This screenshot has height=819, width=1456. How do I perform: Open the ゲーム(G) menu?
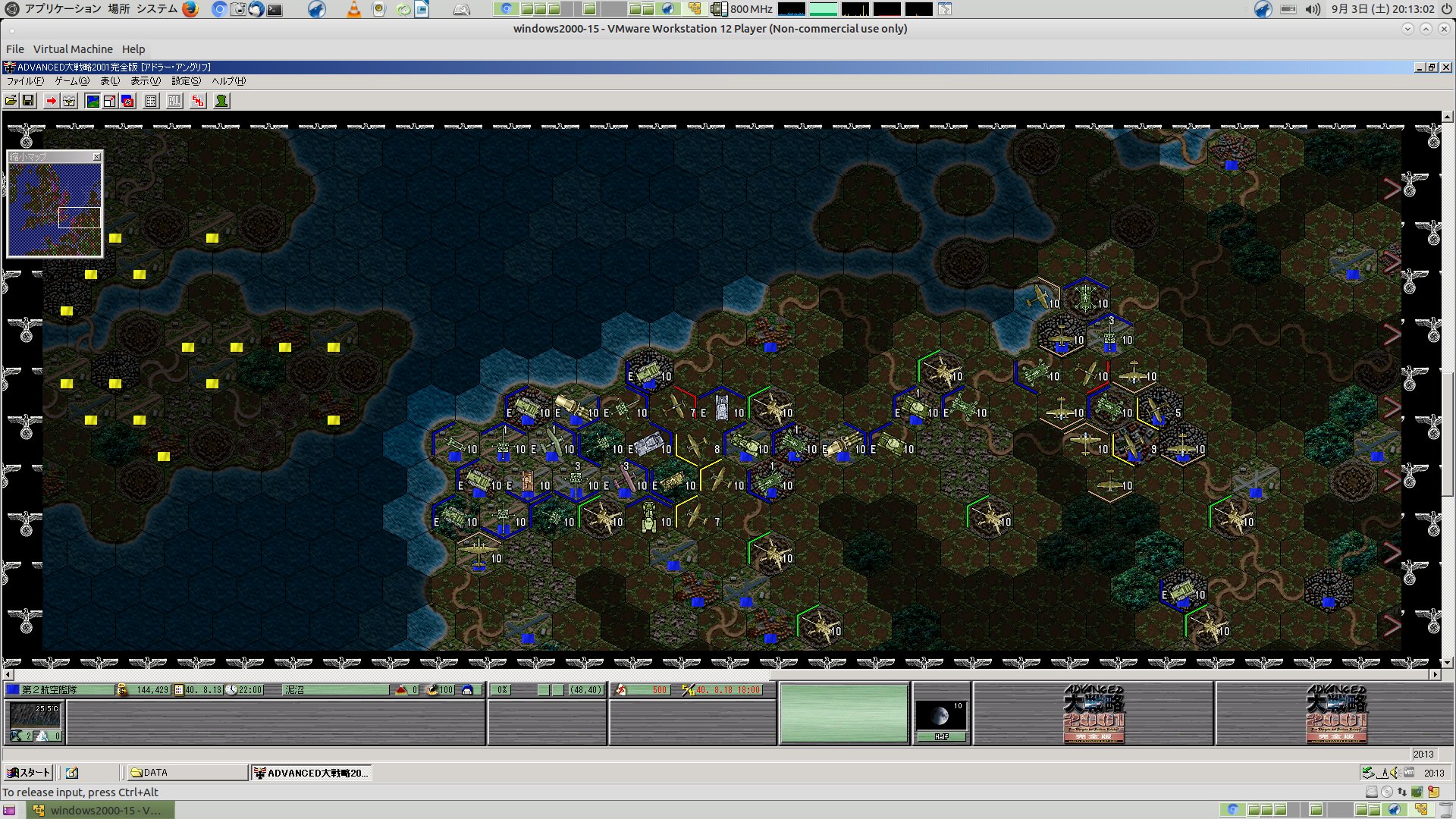pyautogui.click(x=72, y=81)
